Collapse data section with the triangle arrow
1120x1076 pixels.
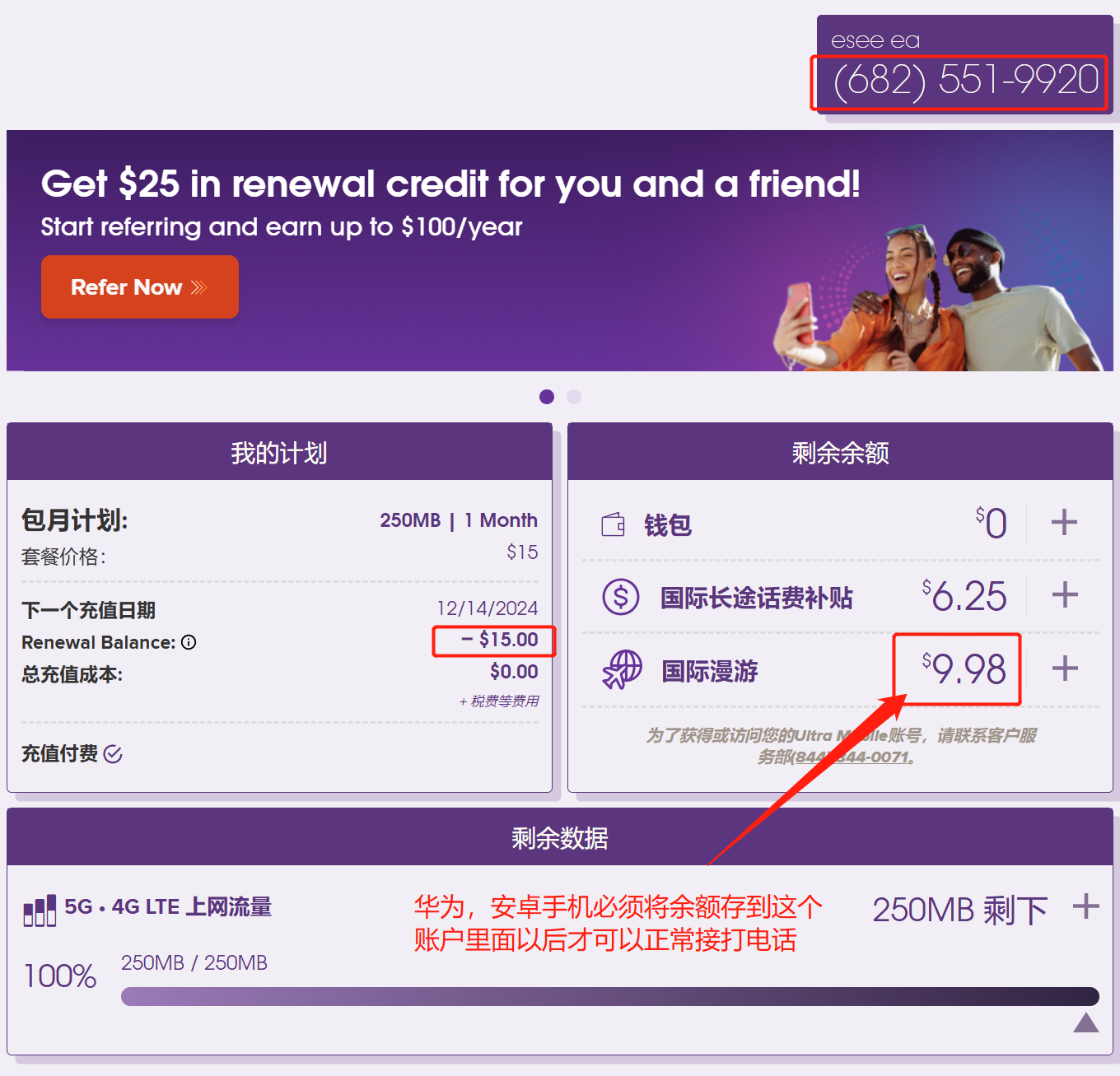click(x=1086, y=1022)
